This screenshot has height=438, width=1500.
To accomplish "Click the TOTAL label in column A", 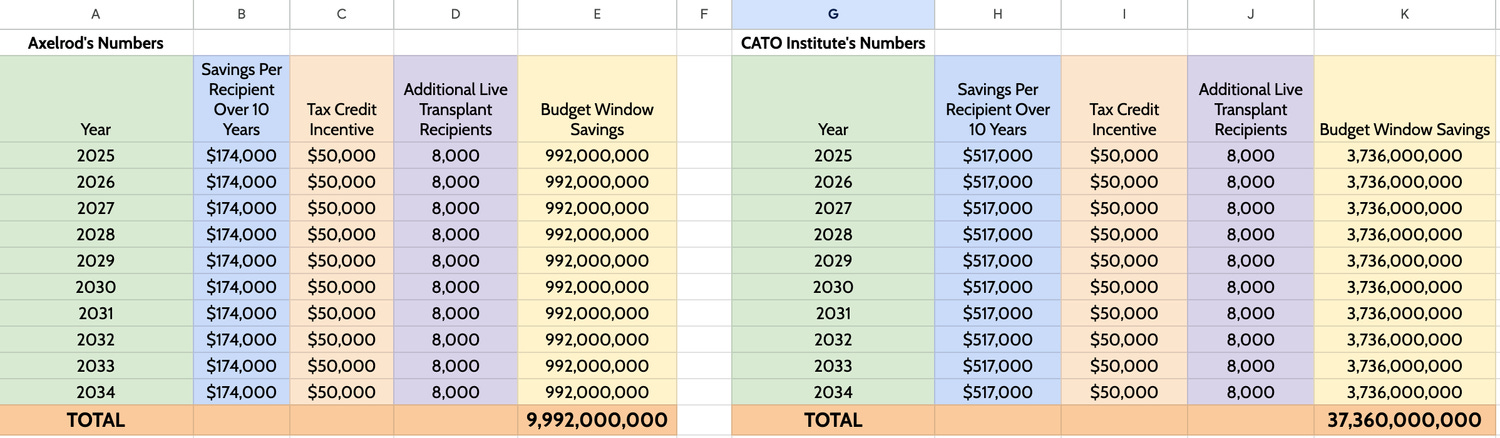I will point(96,420).
